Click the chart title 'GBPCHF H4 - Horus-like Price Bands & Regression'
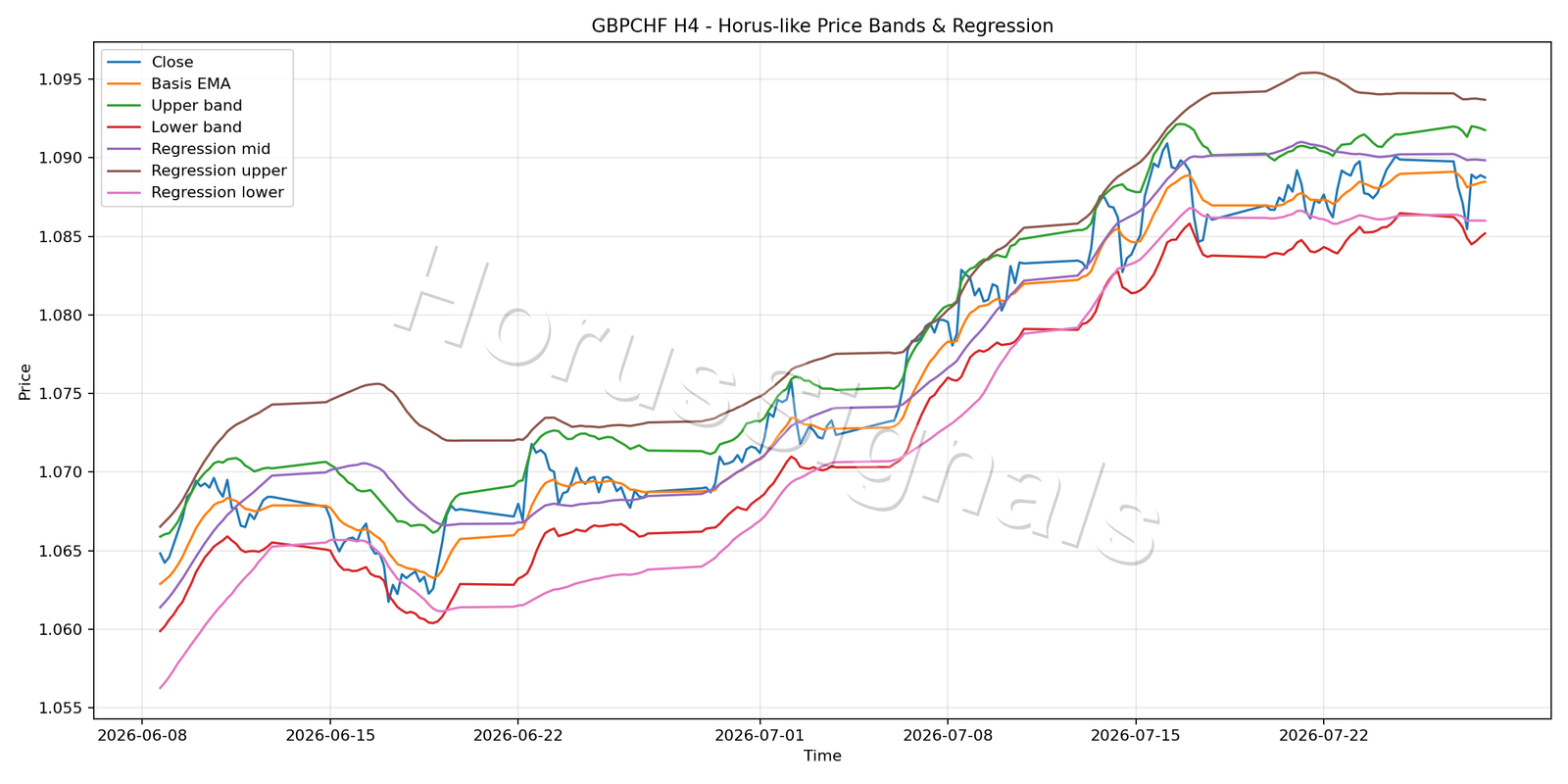Image resolution: width=1568 pixels, height=784 pixels. point(822,26)
